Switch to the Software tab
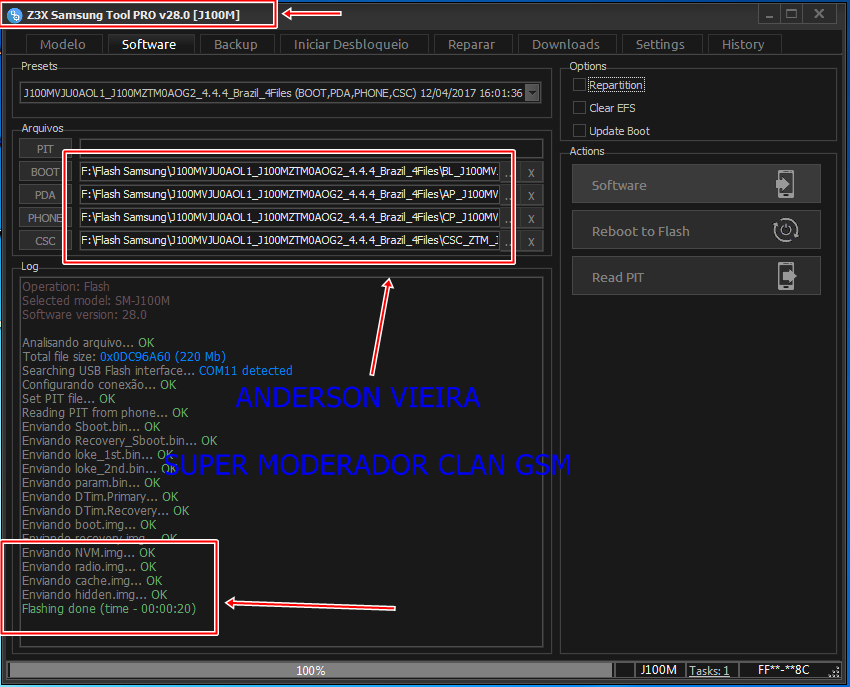 click(x=149, y=44)
